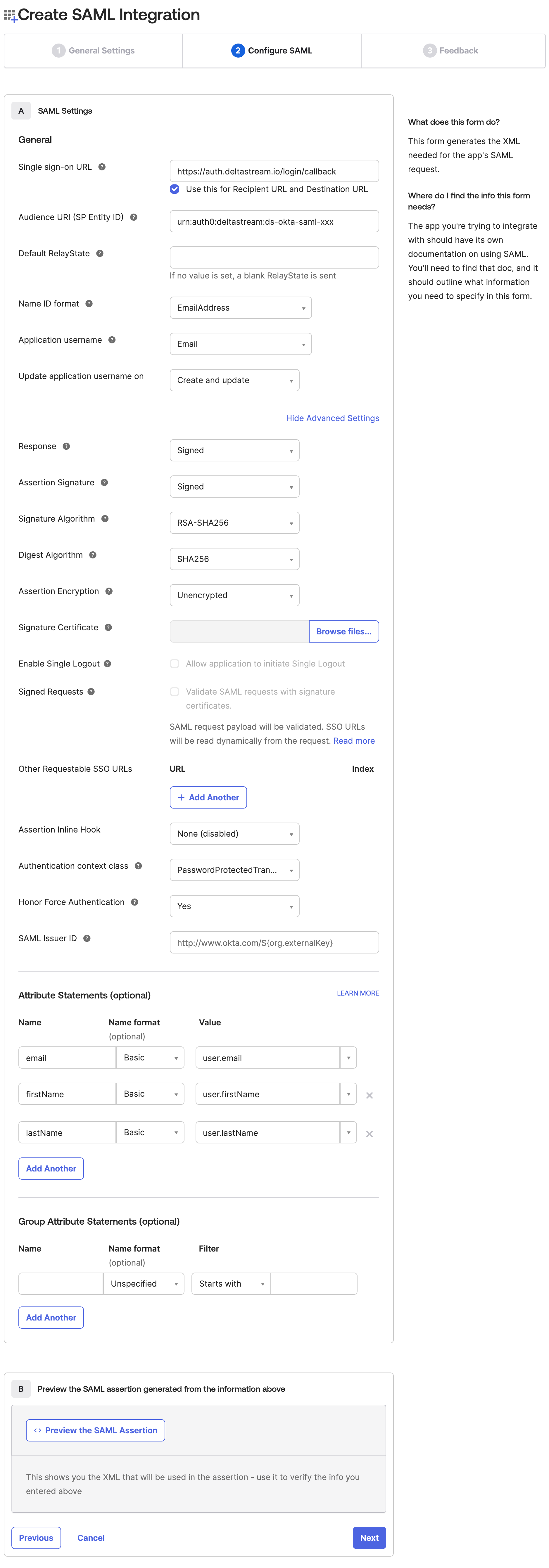Expand Authentication context class dropdown
549x1568 pixels.
coord(234,870)
